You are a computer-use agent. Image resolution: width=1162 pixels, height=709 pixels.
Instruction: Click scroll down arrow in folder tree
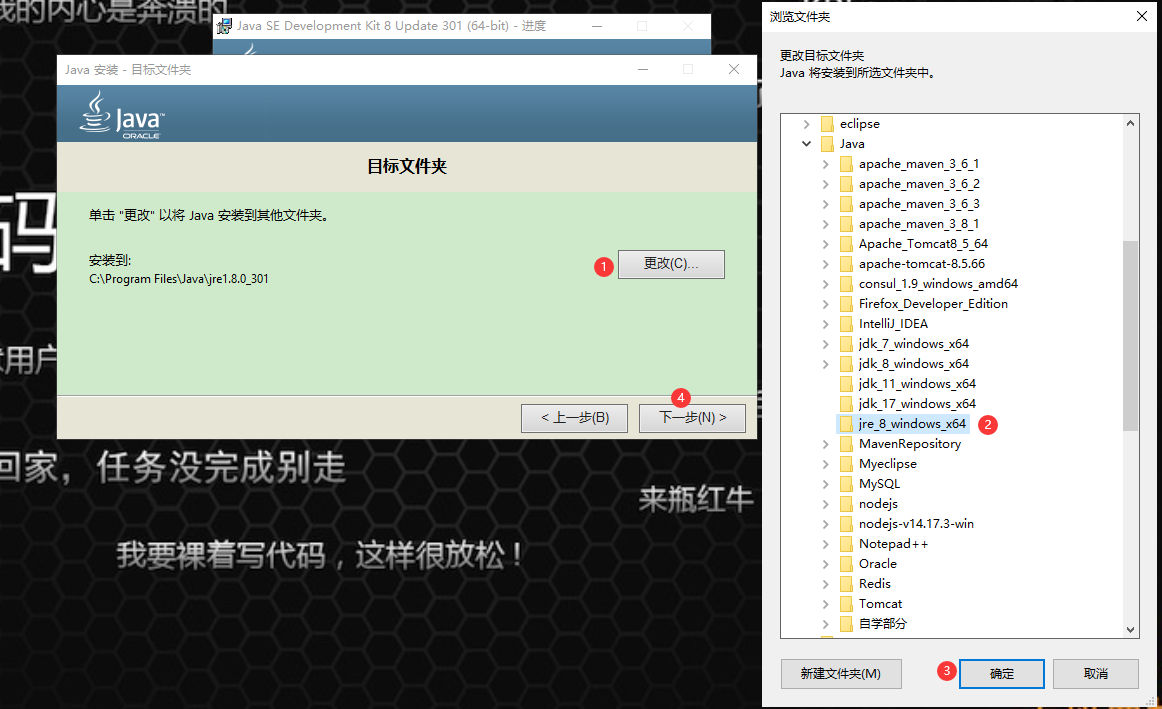tap(1130, 630)
